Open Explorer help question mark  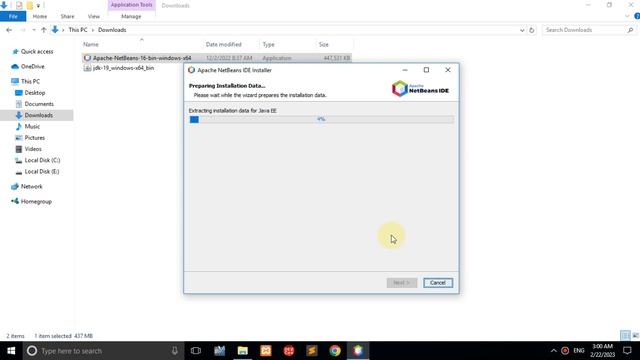pyautogui.click(x=637, y=16)
